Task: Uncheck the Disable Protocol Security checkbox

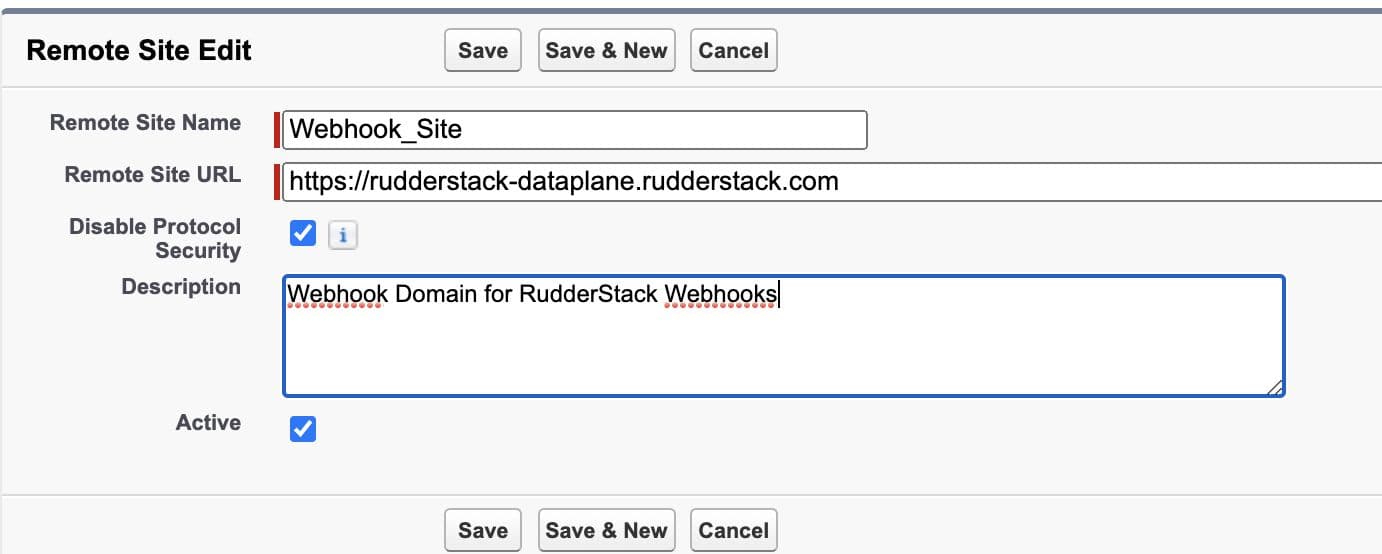Action: pos(302,234)
